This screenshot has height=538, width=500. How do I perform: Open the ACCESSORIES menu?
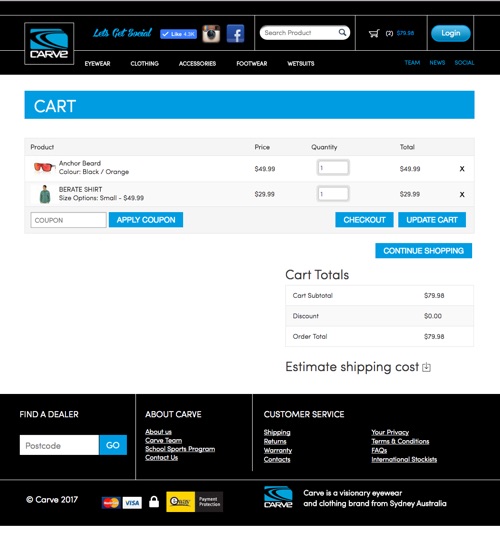tap(197, 63)
